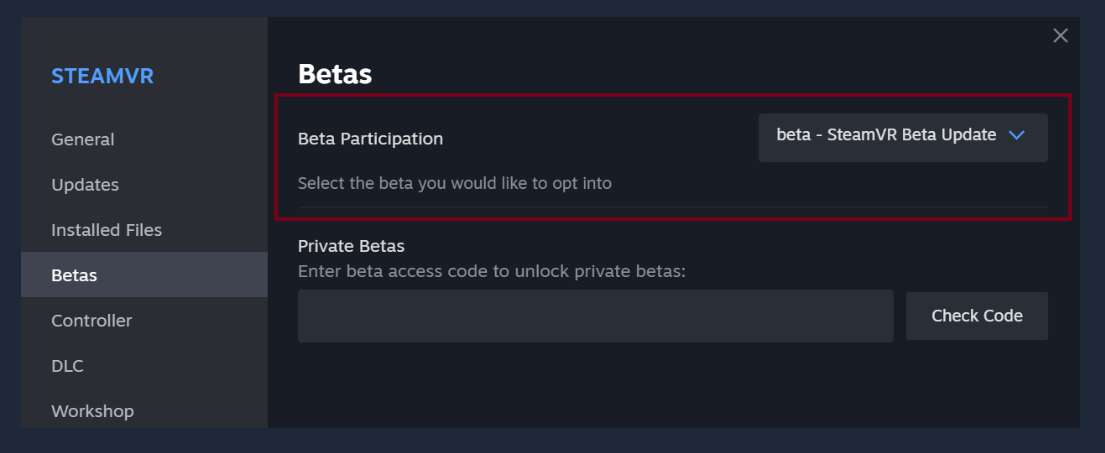This screenshot has height=453, width=1105.
Task: Click the Beta Participation label
Action: tap(370, 139)
